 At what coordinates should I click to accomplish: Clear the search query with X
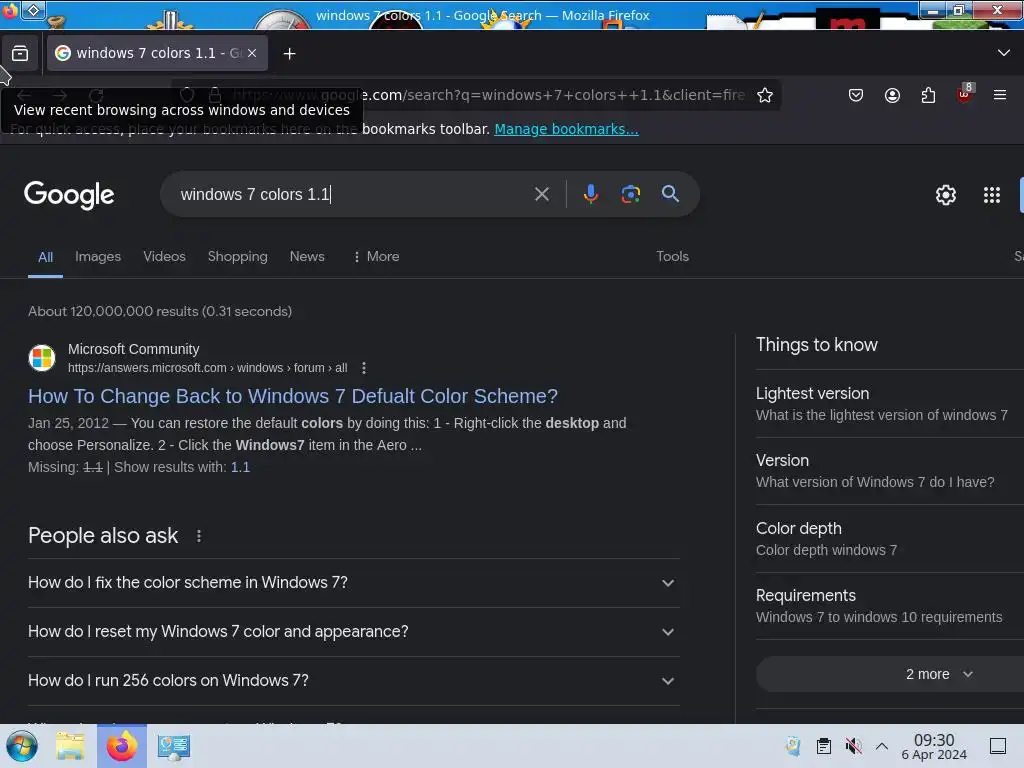(x=541, y=195)
